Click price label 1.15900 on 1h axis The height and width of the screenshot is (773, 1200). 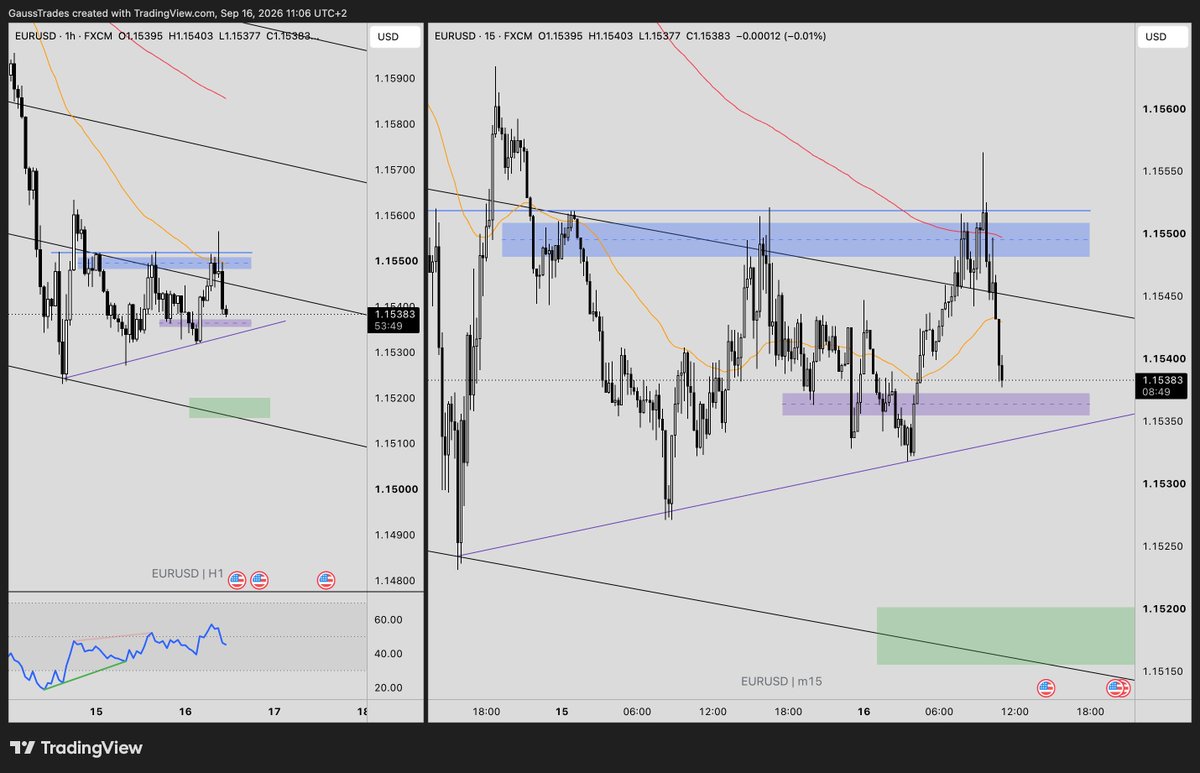pyautogui.click(x=396, y=79)
